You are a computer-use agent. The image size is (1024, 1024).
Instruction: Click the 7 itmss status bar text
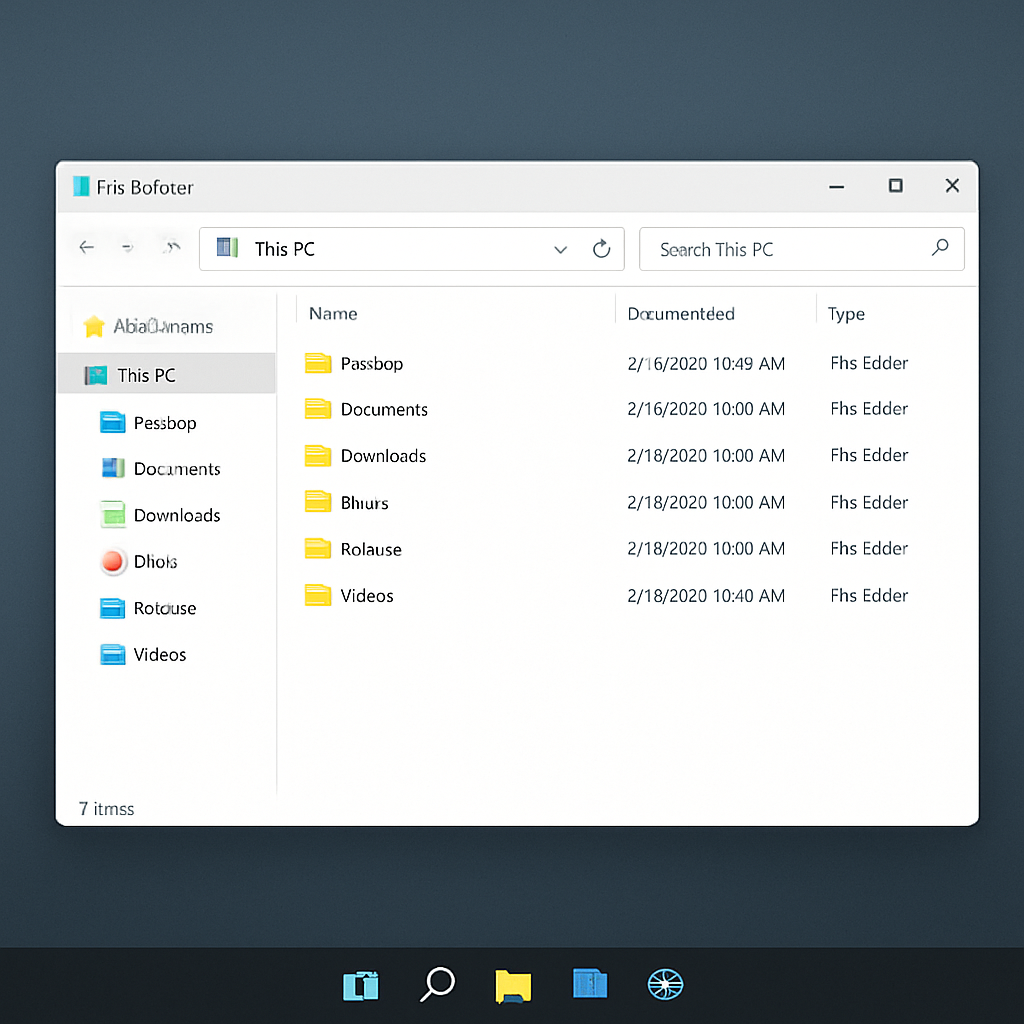pyautogui.click(x=106, y=808)
